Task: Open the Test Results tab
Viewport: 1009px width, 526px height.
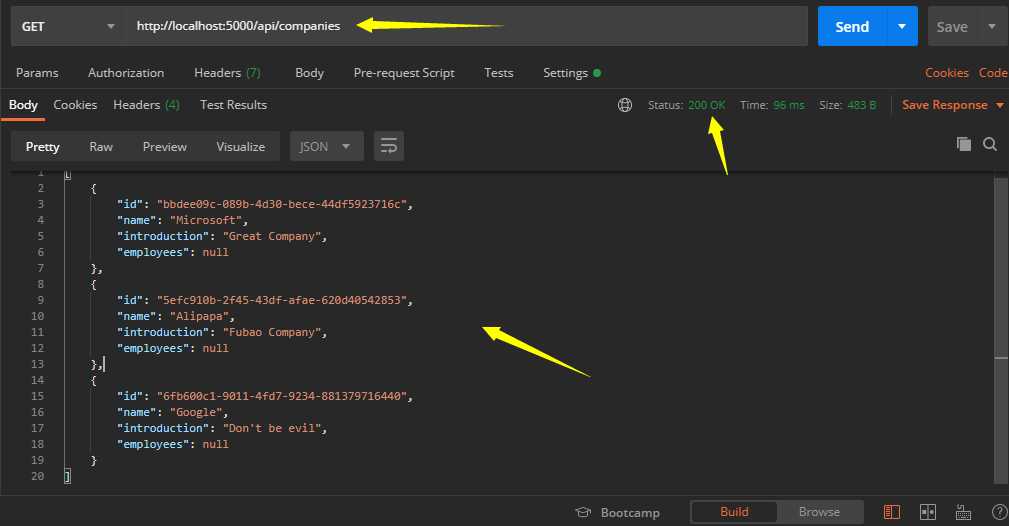Action: pos(234,105)
